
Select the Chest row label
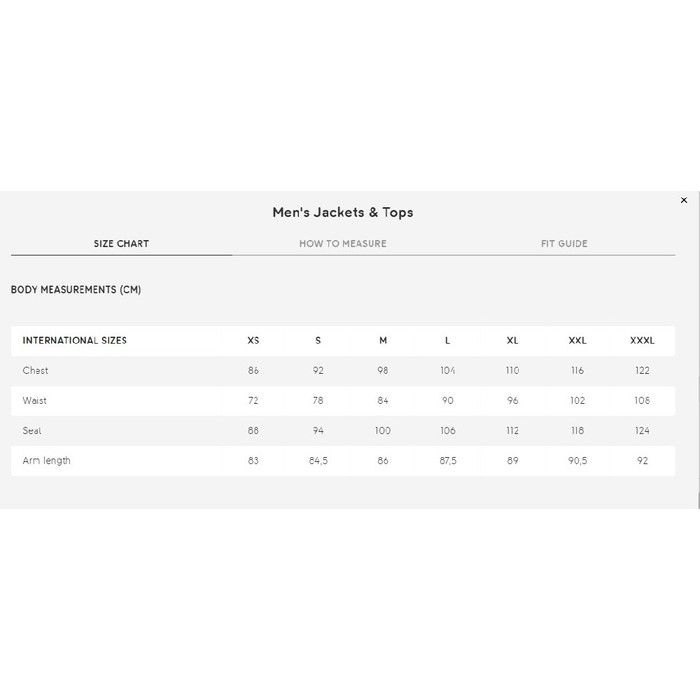click(x=36, y=371)
